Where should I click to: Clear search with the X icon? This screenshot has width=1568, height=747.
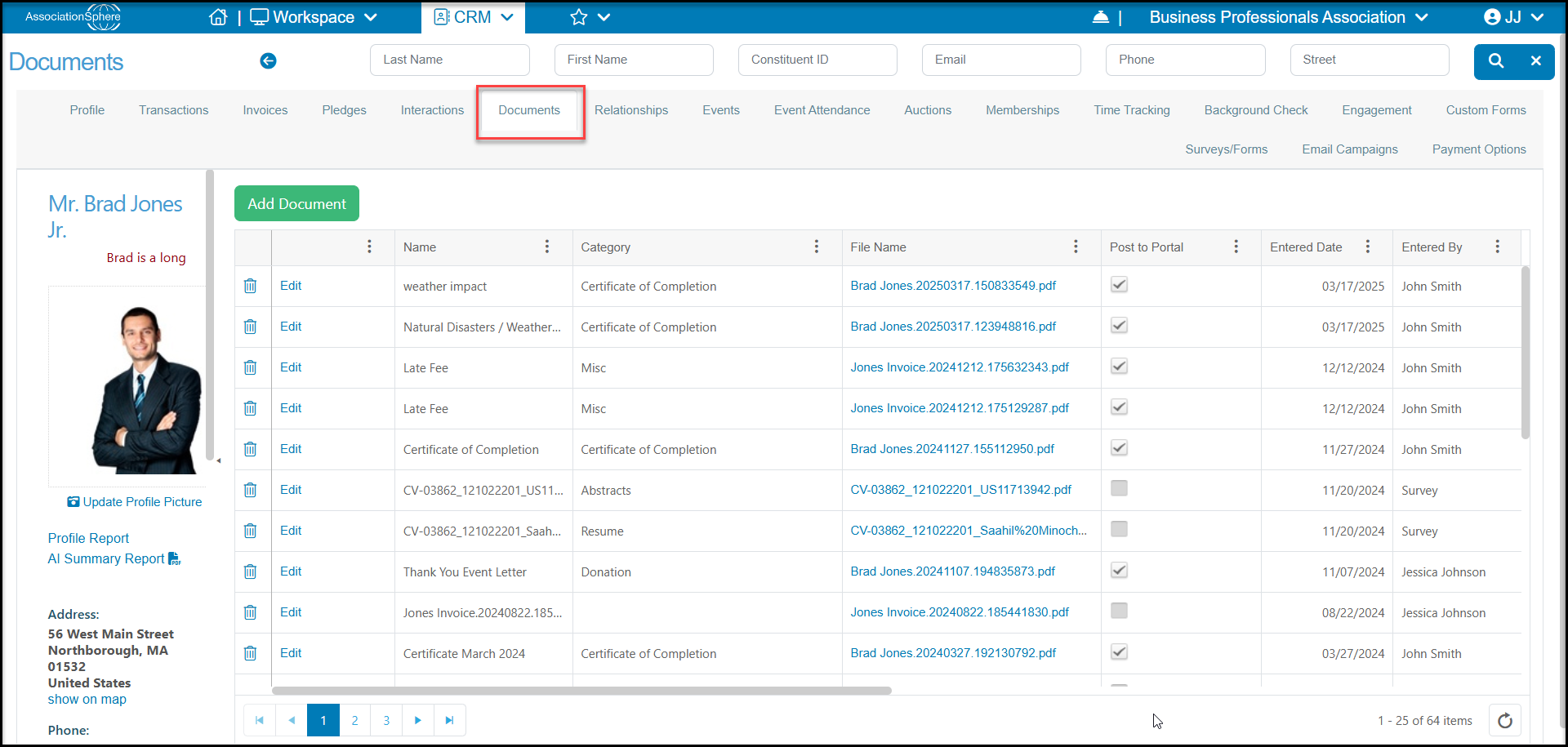[x=1535, y=60]
